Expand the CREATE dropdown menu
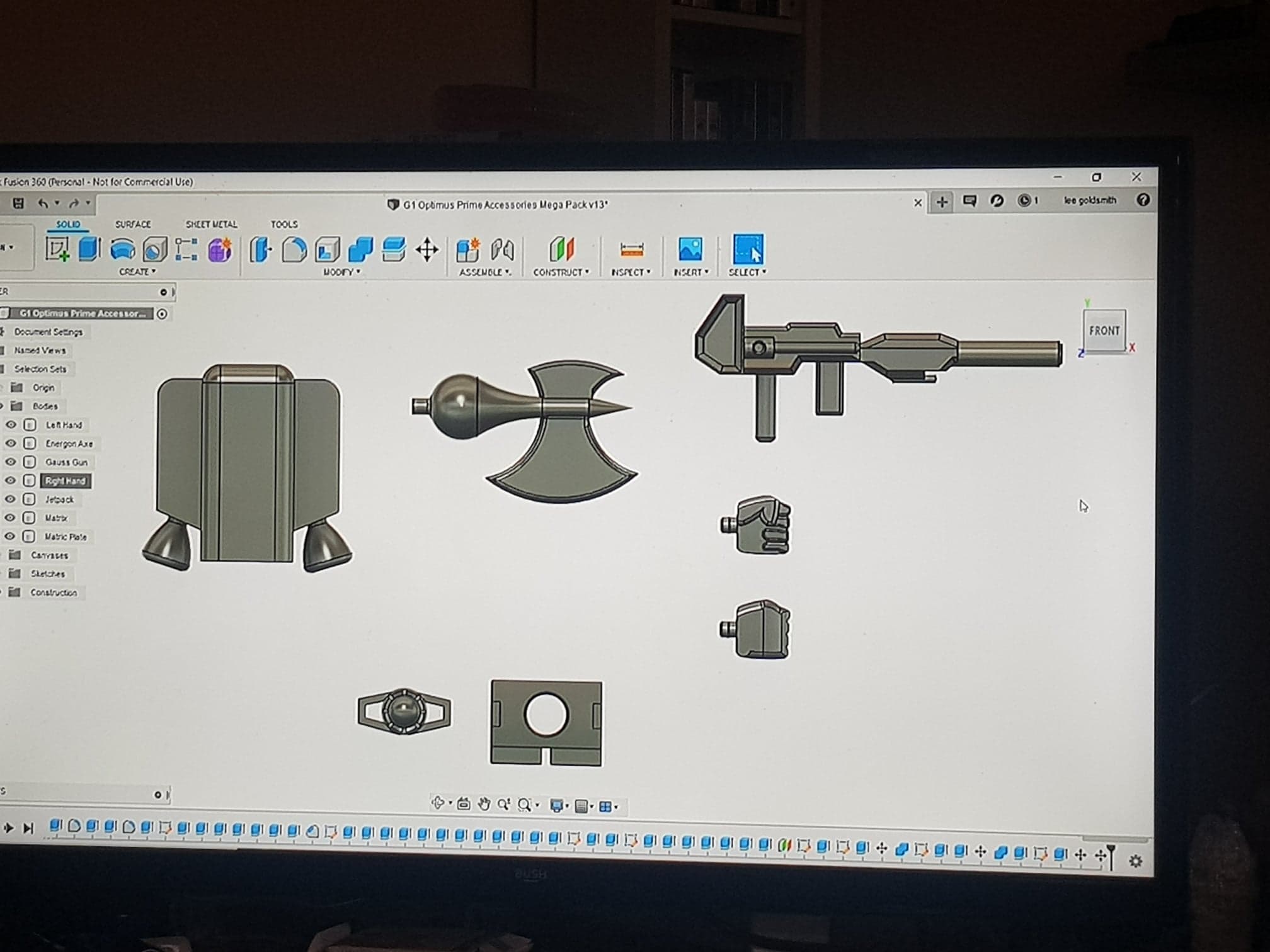The width and height of the screenshot is (1270, 952). click(137, 272)
